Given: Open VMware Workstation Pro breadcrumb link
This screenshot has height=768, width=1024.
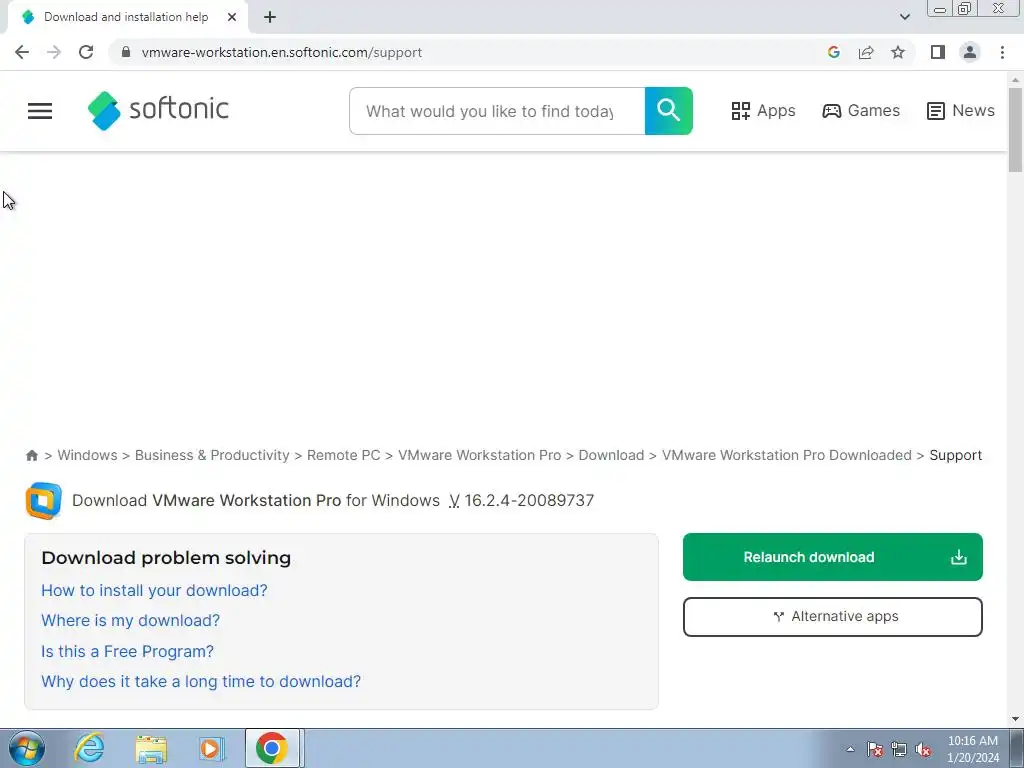Looking at the screenshot, I should click(479, 455).
